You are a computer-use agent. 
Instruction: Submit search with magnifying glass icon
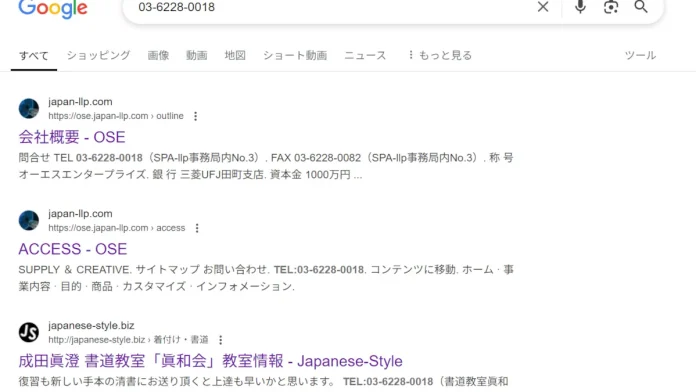pos(641,7)
